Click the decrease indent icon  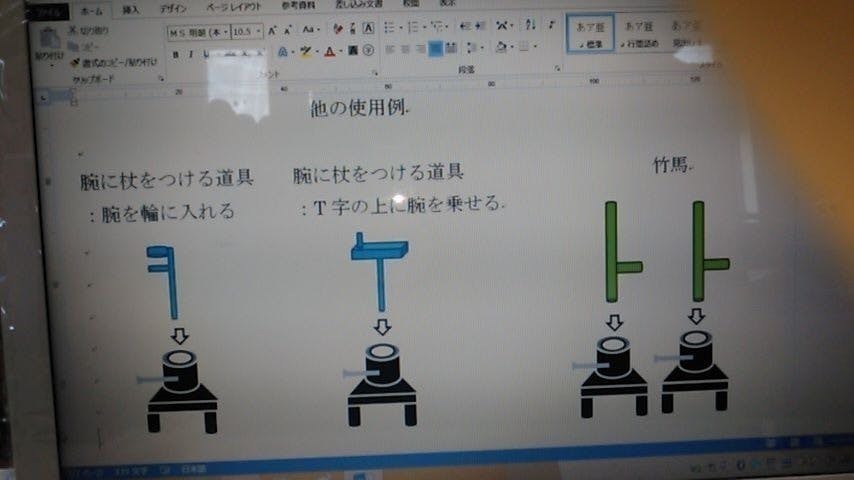[x=463, y=26]
